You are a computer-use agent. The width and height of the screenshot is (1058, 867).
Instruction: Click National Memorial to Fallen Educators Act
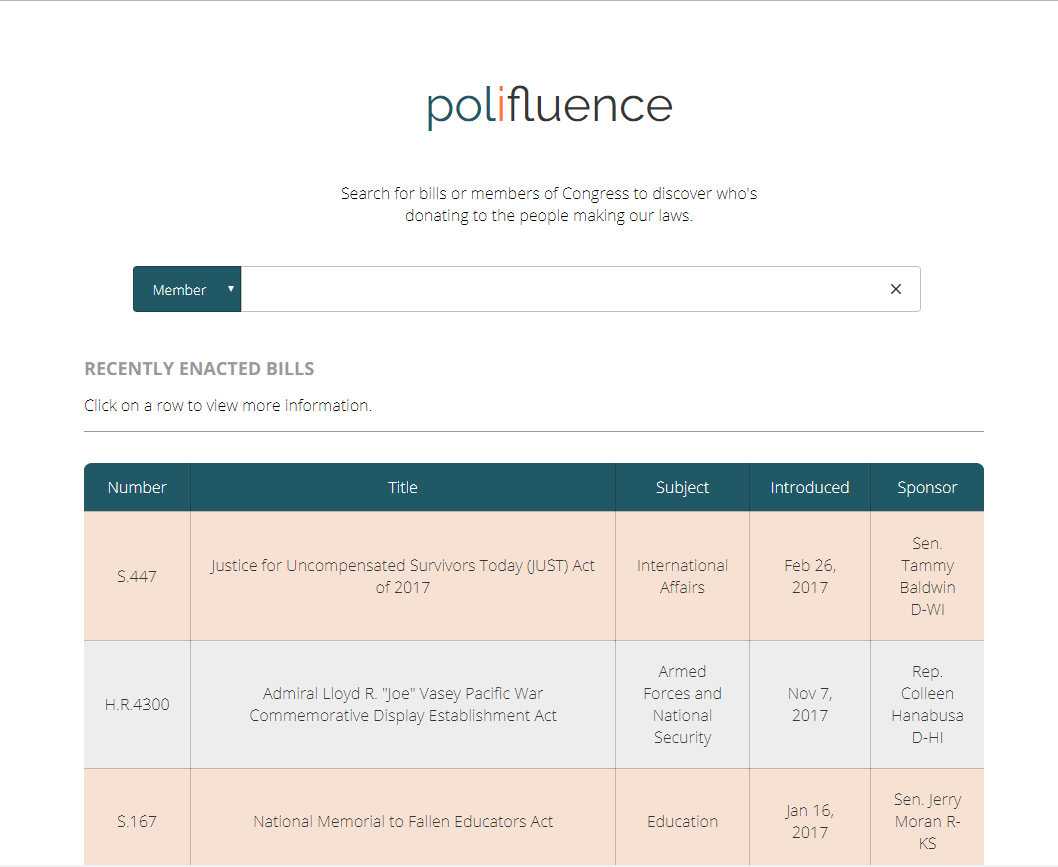(x=403, y=821)
